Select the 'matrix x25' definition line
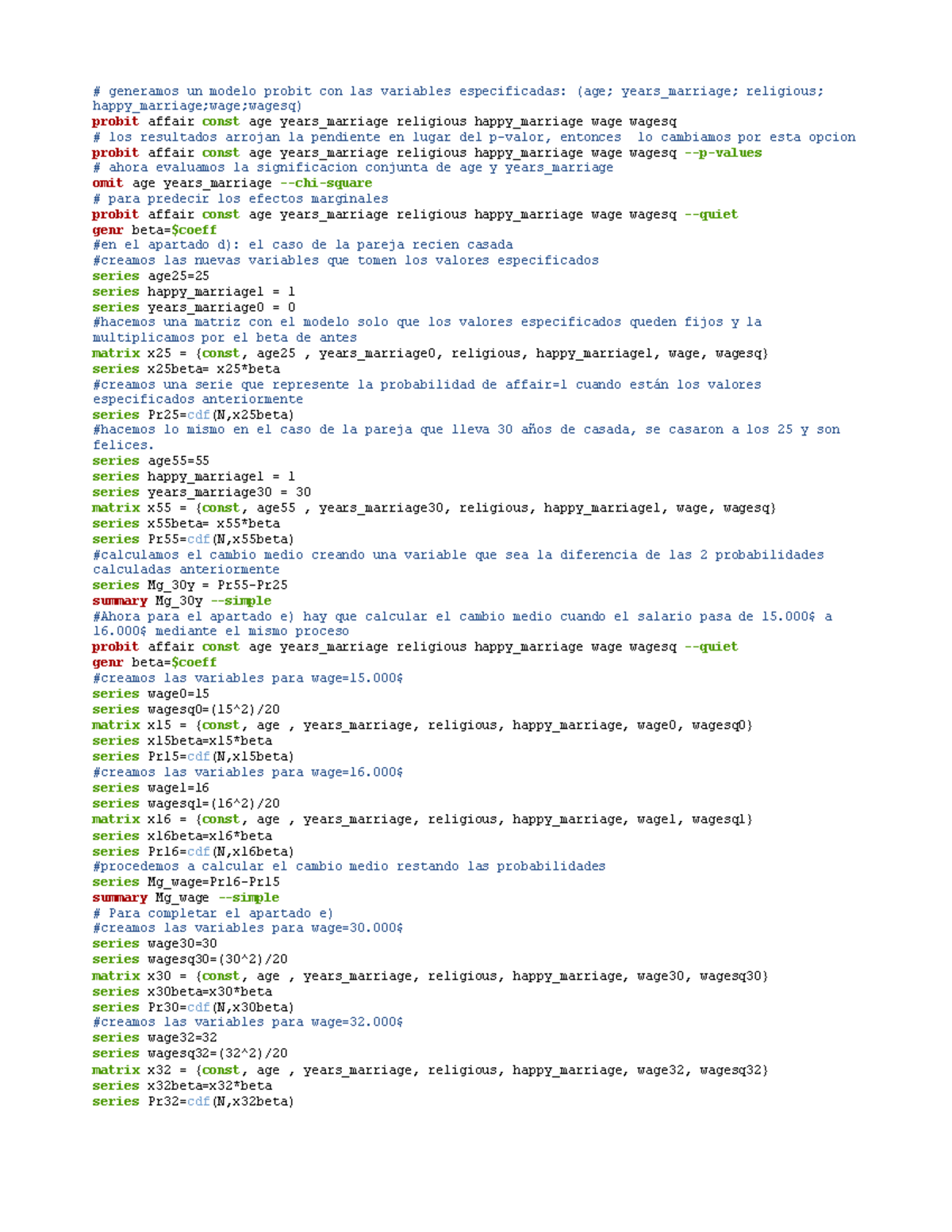 pyautogui.click(x=430, y=353)
